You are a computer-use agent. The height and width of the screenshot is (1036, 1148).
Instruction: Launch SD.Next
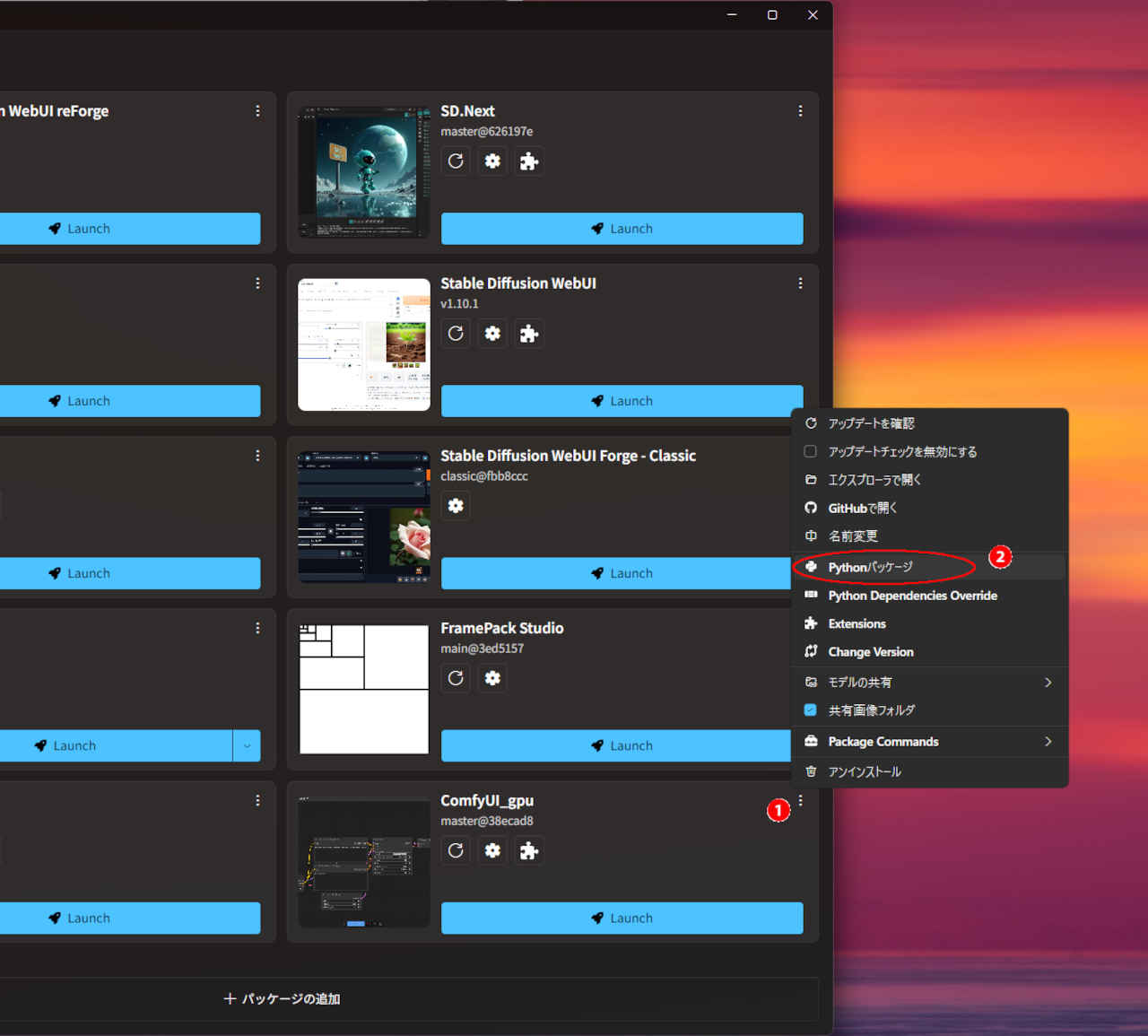[x=622, y=229]
